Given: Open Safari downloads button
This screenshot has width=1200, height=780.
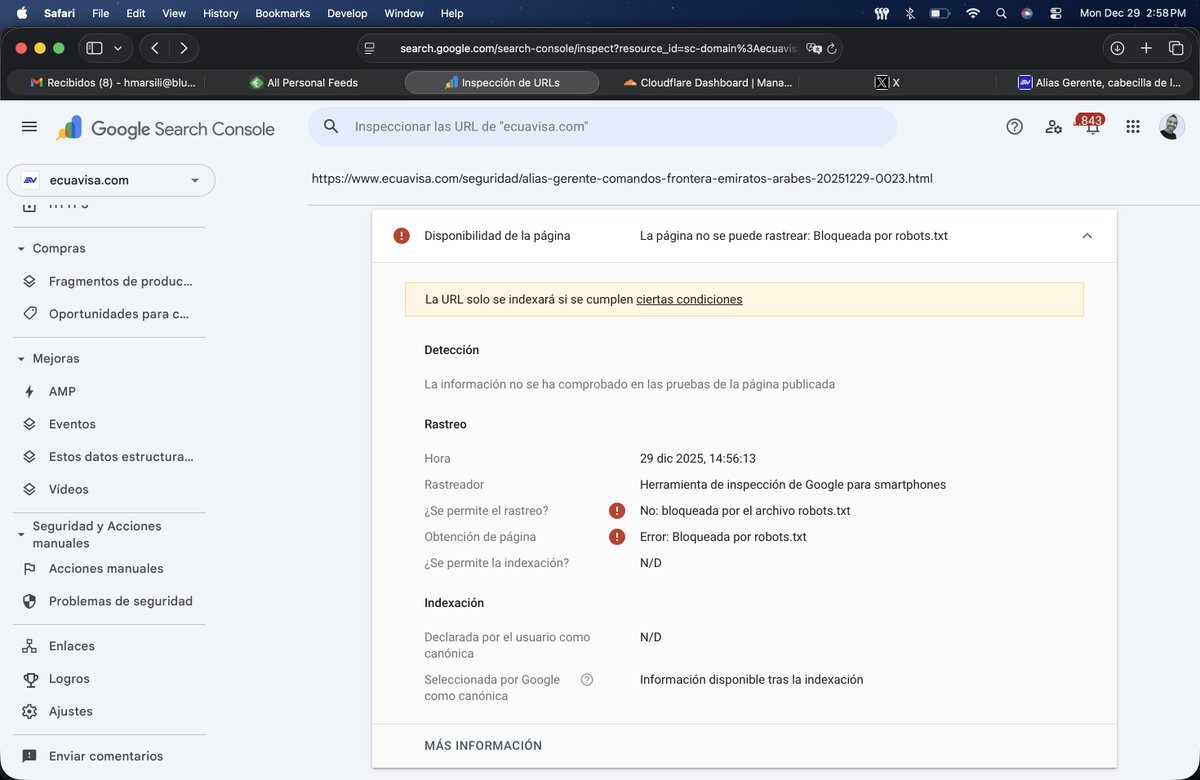Looking at the screenshot, I should (x=1117, y=48).
